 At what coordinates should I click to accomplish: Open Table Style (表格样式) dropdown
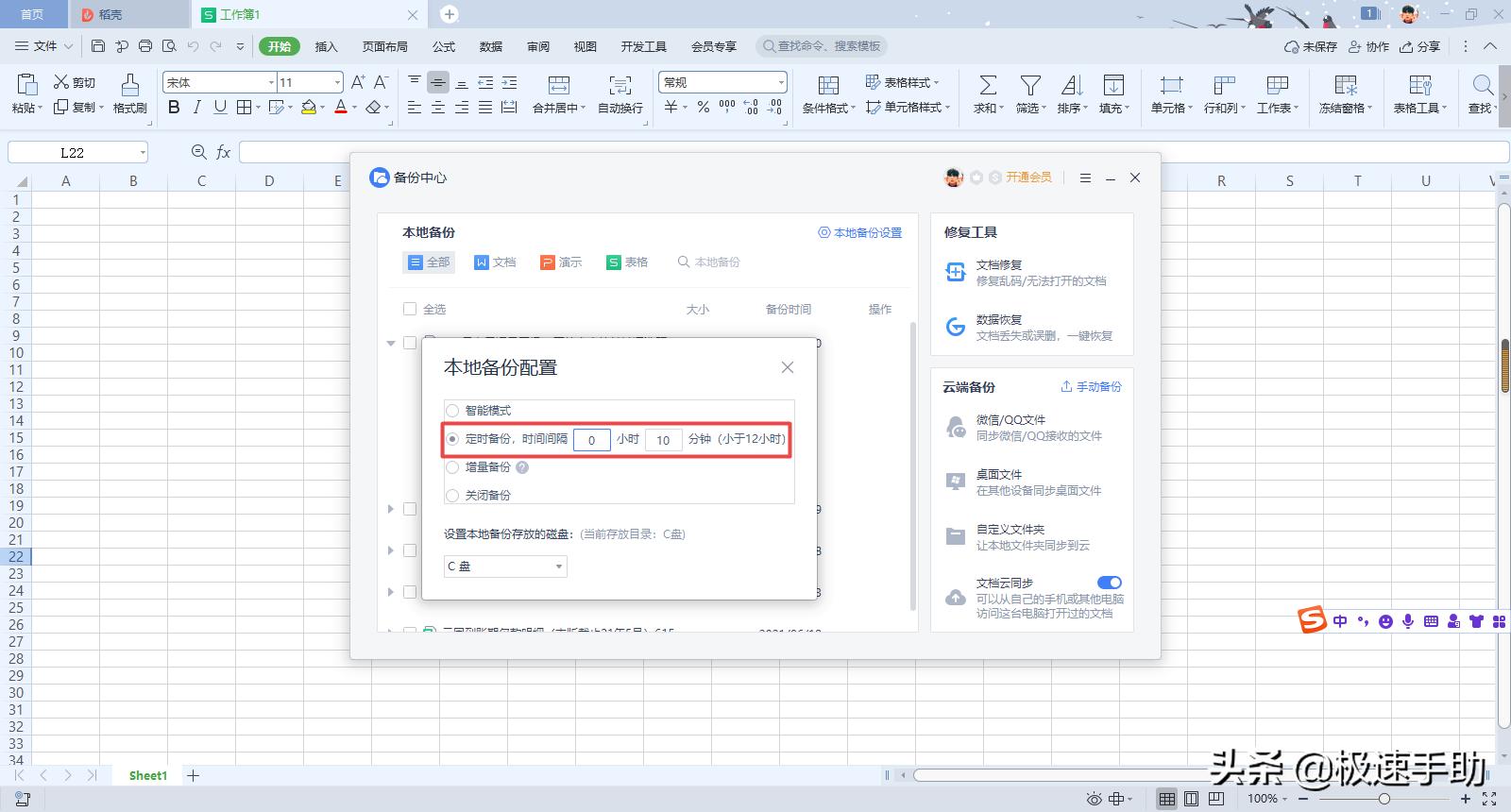(x=902, y=82)
